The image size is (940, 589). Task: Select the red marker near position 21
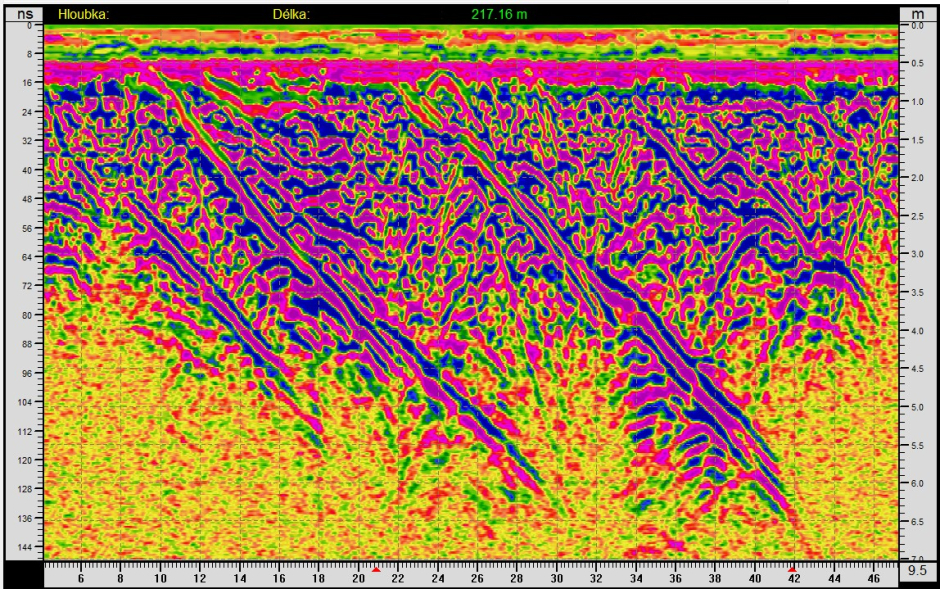click(376, 569)
